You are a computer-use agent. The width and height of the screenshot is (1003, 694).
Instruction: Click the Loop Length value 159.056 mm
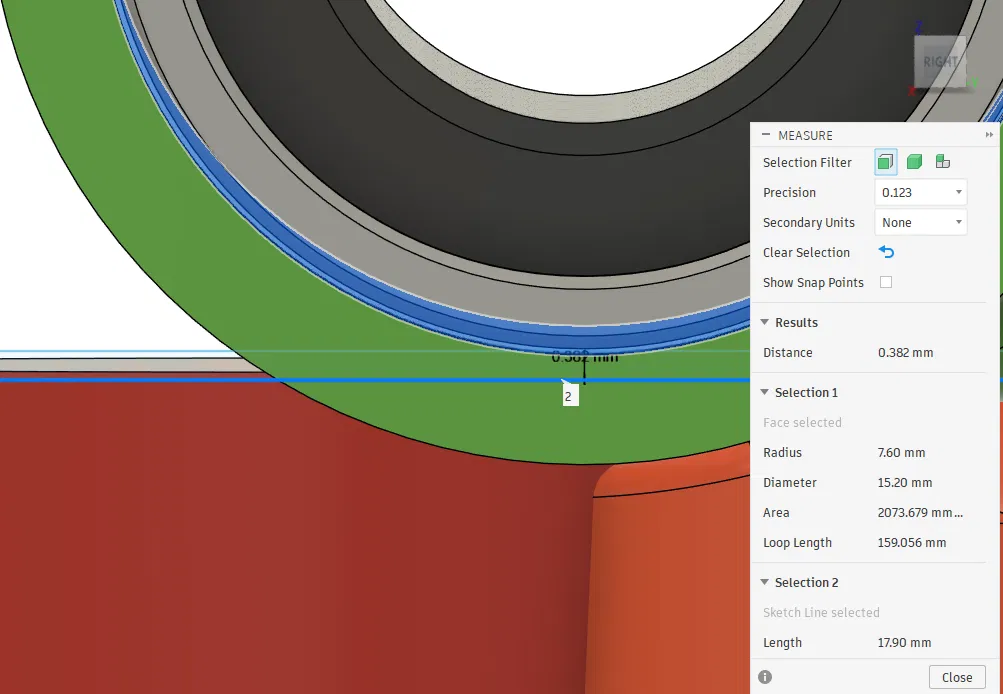click(912, 542)
